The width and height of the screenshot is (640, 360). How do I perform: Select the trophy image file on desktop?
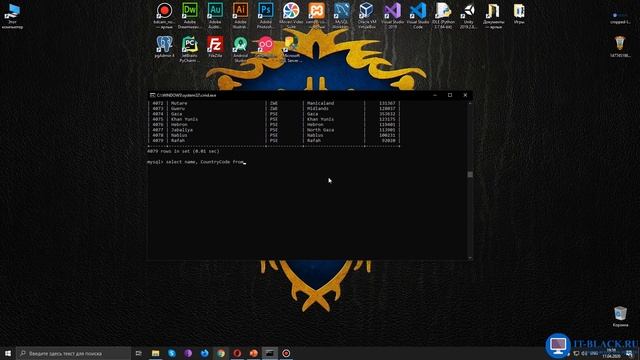(x=620, y=46)
